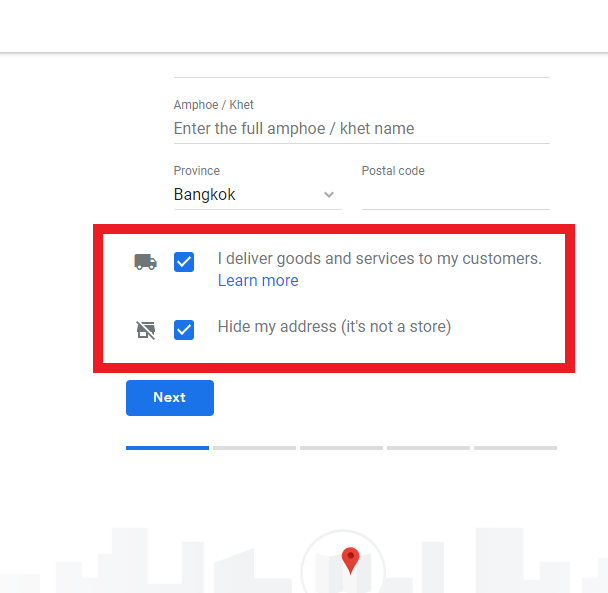Screen dimensions: 608x593
Task: Click the blue first step progress segment
Action: [168, 448]
